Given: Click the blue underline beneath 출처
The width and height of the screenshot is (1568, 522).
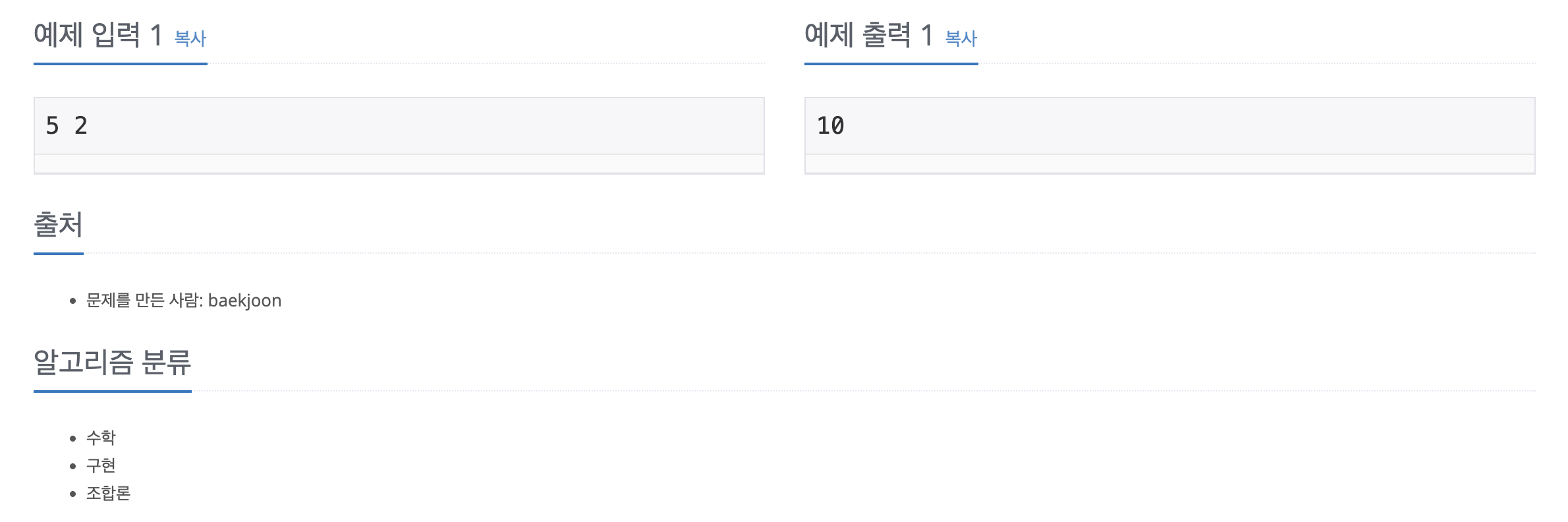Looking at the screenshot, I should click(x=58, y=253).
